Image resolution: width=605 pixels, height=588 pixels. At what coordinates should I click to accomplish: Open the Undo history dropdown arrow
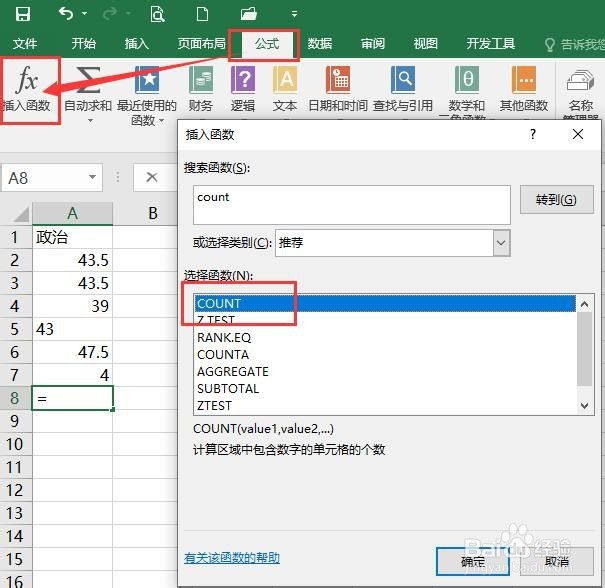click(x=84, y=14)
